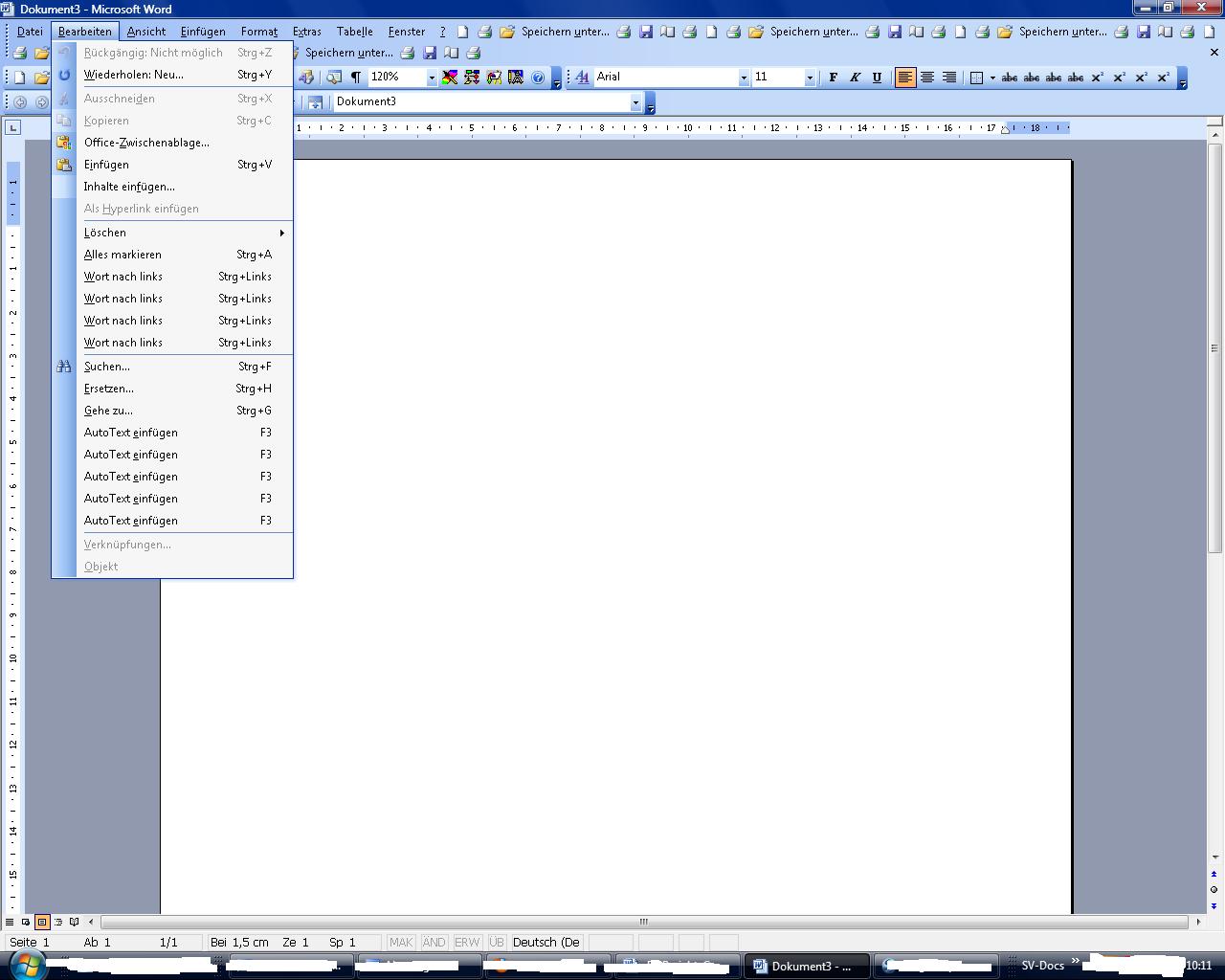Viewport: 1225px width, 980px height.
Task: Toggle bold (F) formatting
Action: coord(833,77)
